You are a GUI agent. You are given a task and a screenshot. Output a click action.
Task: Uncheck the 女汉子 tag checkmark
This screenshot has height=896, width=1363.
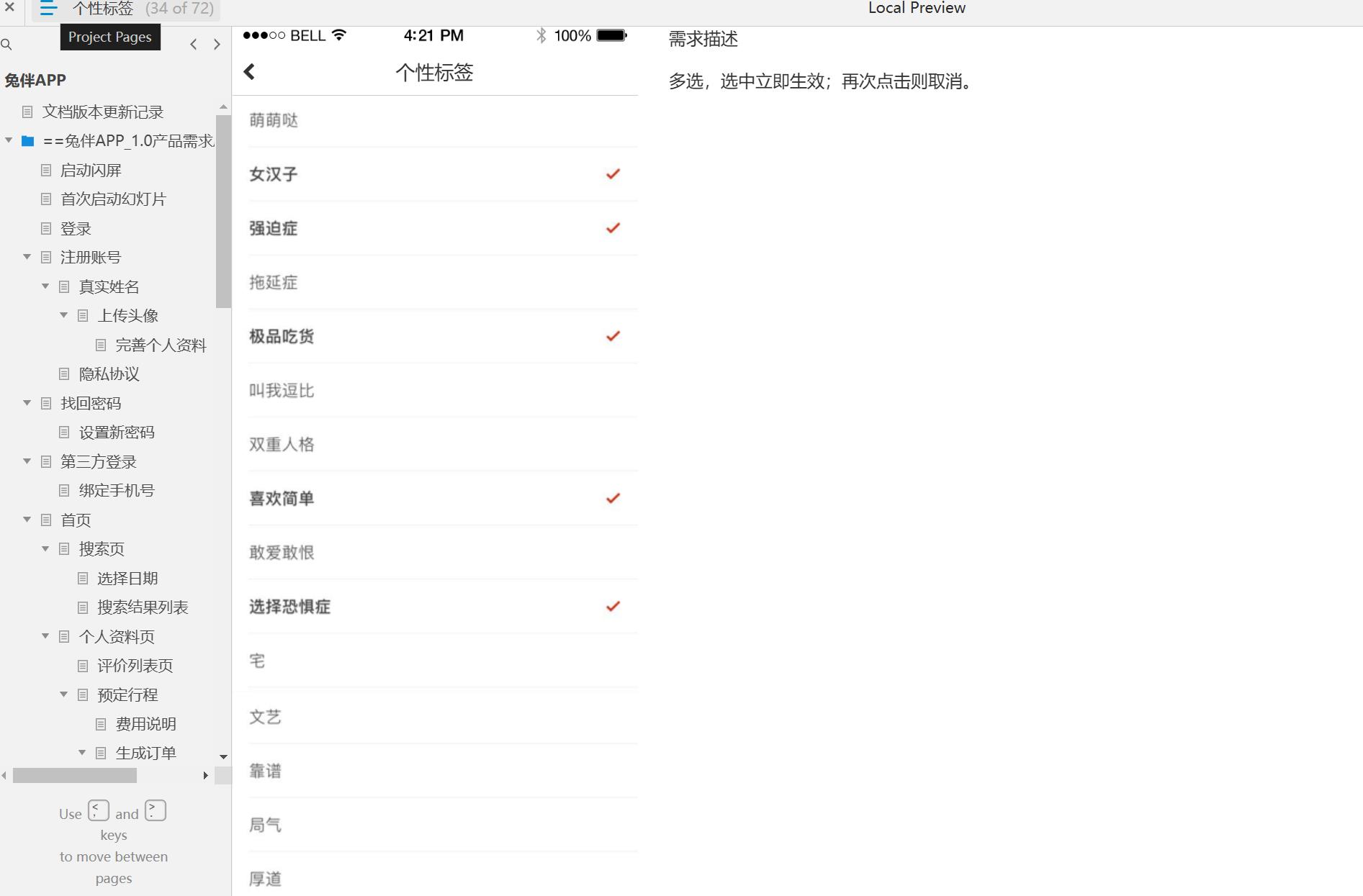click(x=613, y=174)
